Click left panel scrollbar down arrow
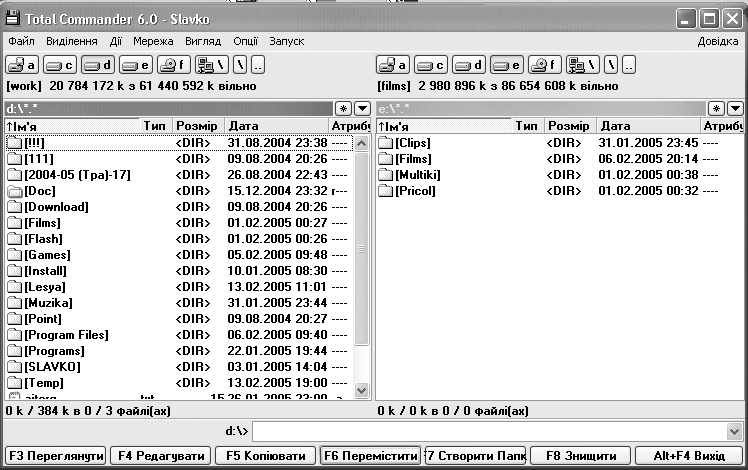Viewport: 748px width, 470px height. [x=362, y=390]
